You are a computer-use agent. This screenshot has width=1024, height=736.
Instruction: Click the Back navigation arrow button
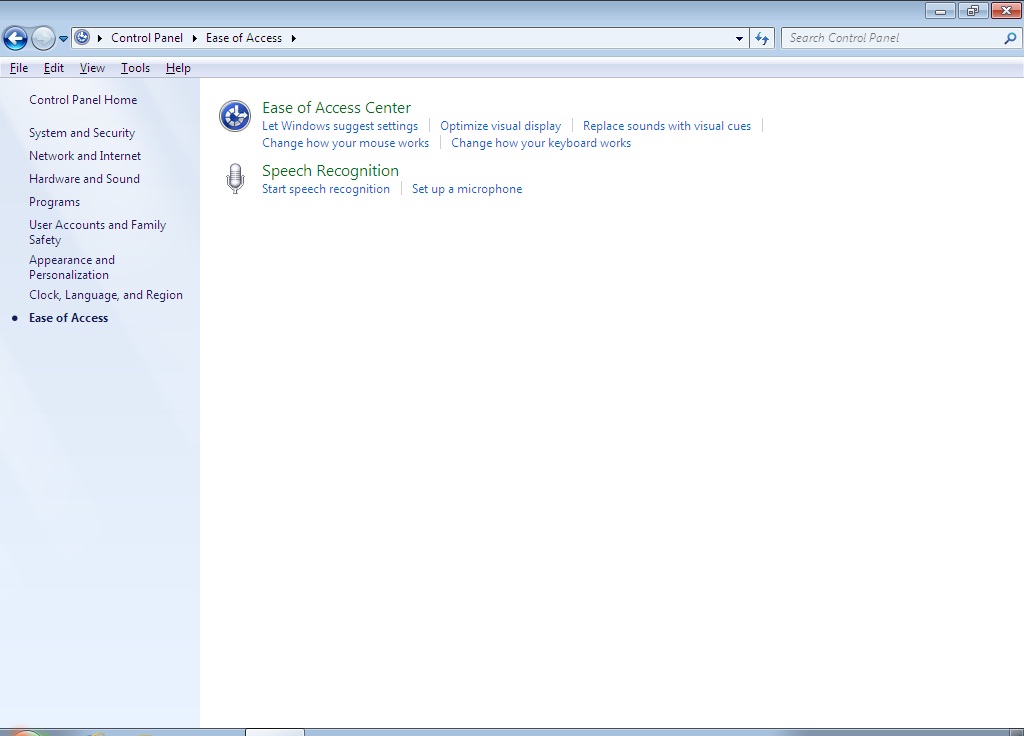tap(16, 39)
